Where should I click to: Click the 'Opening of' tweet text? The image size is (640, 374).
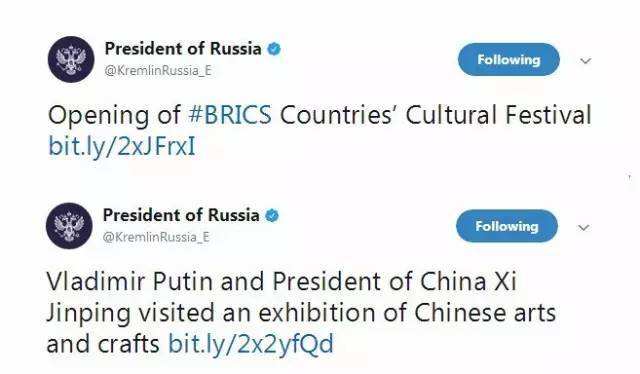(114, 116)
